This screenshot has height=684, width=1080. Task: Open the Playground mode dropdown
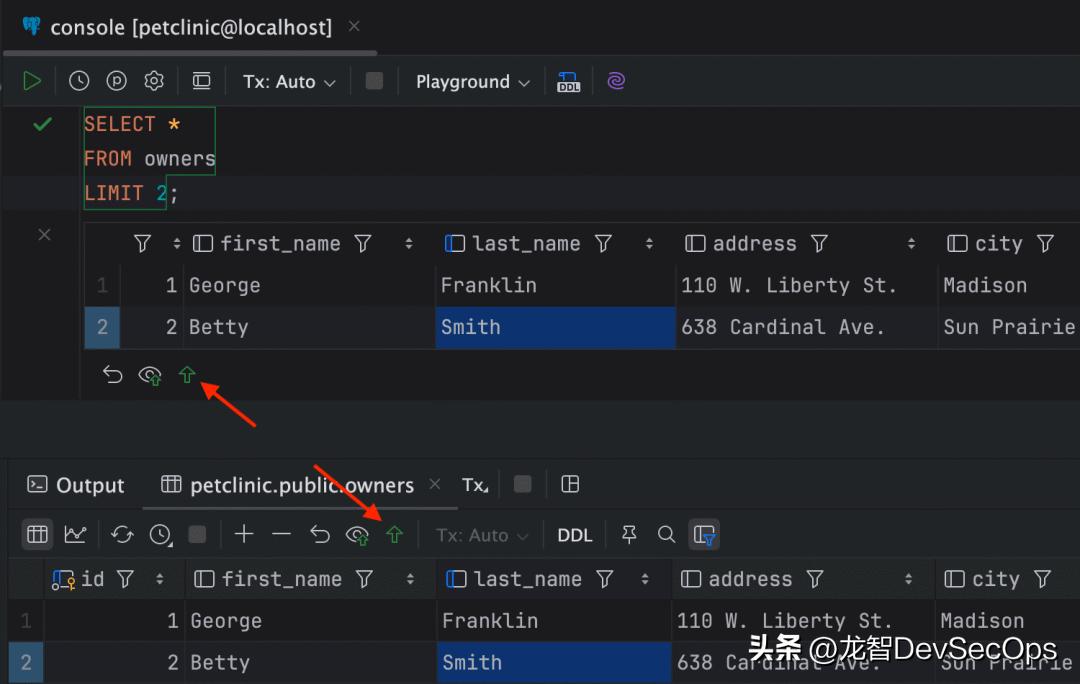pyautogui.click(x=472, y=82)
